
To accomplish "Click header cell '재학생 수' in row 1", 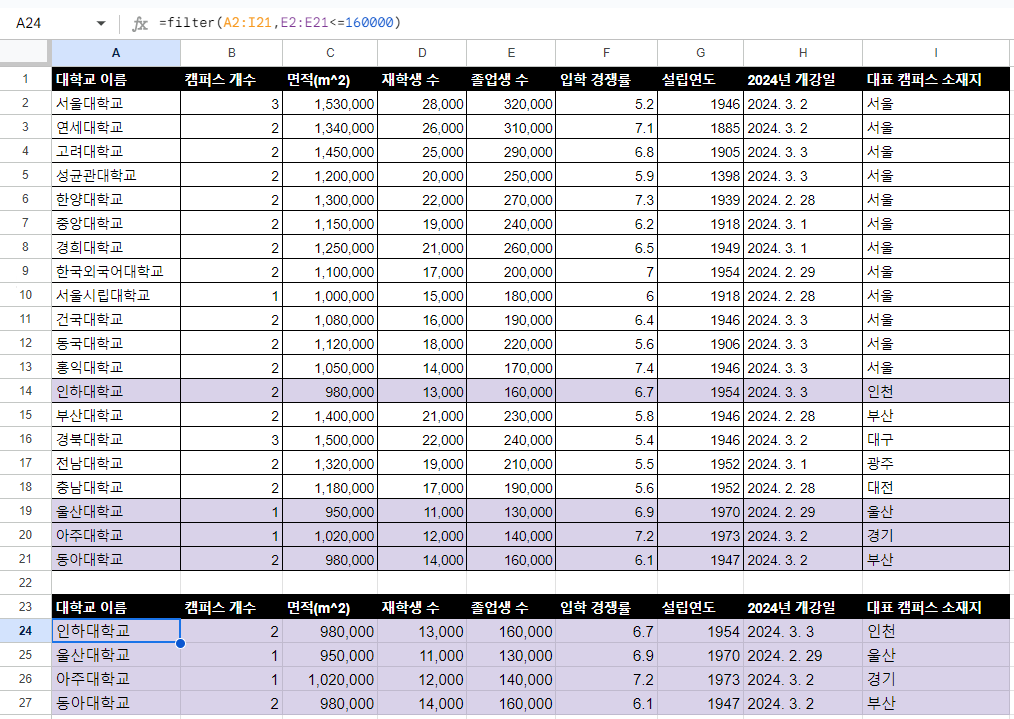I will tap(422, 80).
